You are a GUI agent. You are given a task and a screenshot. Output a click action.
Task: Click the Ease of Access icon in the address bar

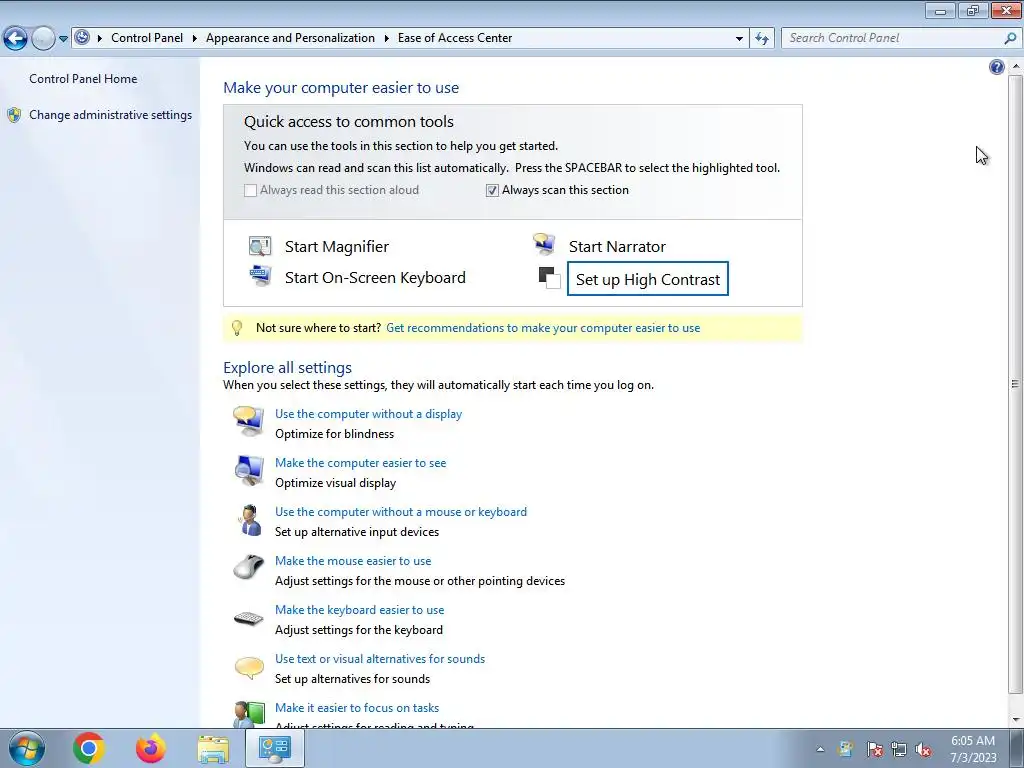pyautogui.click(x=82, y=37)
